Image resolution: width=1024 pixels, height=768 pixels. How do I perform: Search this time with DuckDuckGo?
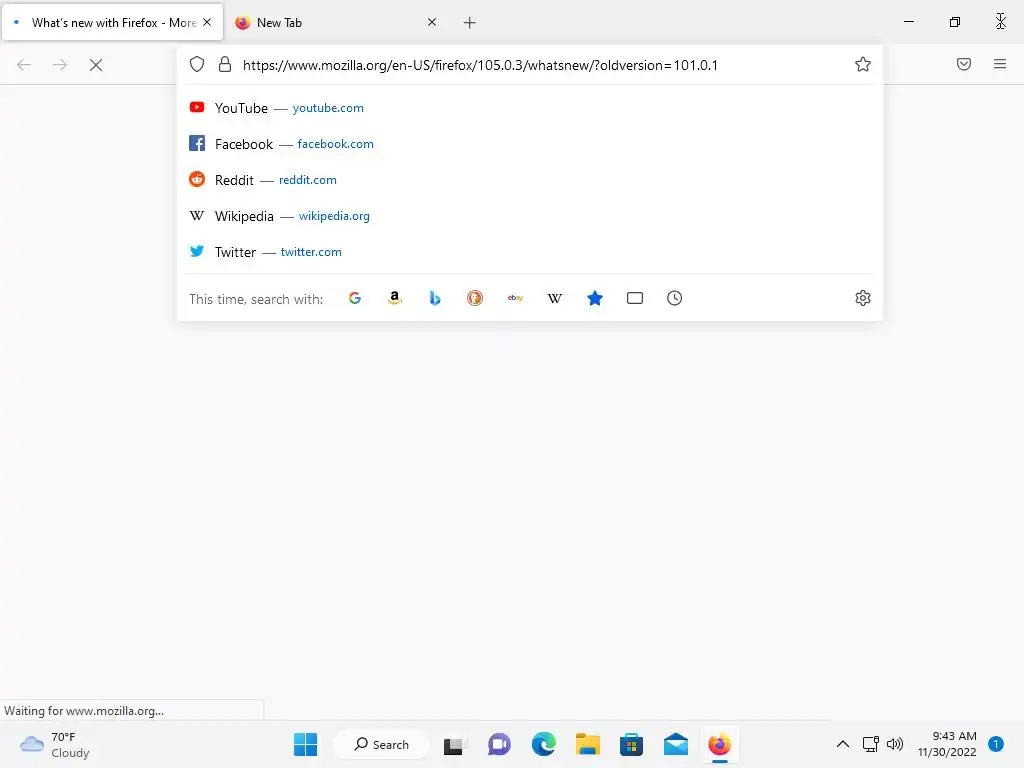475,298
